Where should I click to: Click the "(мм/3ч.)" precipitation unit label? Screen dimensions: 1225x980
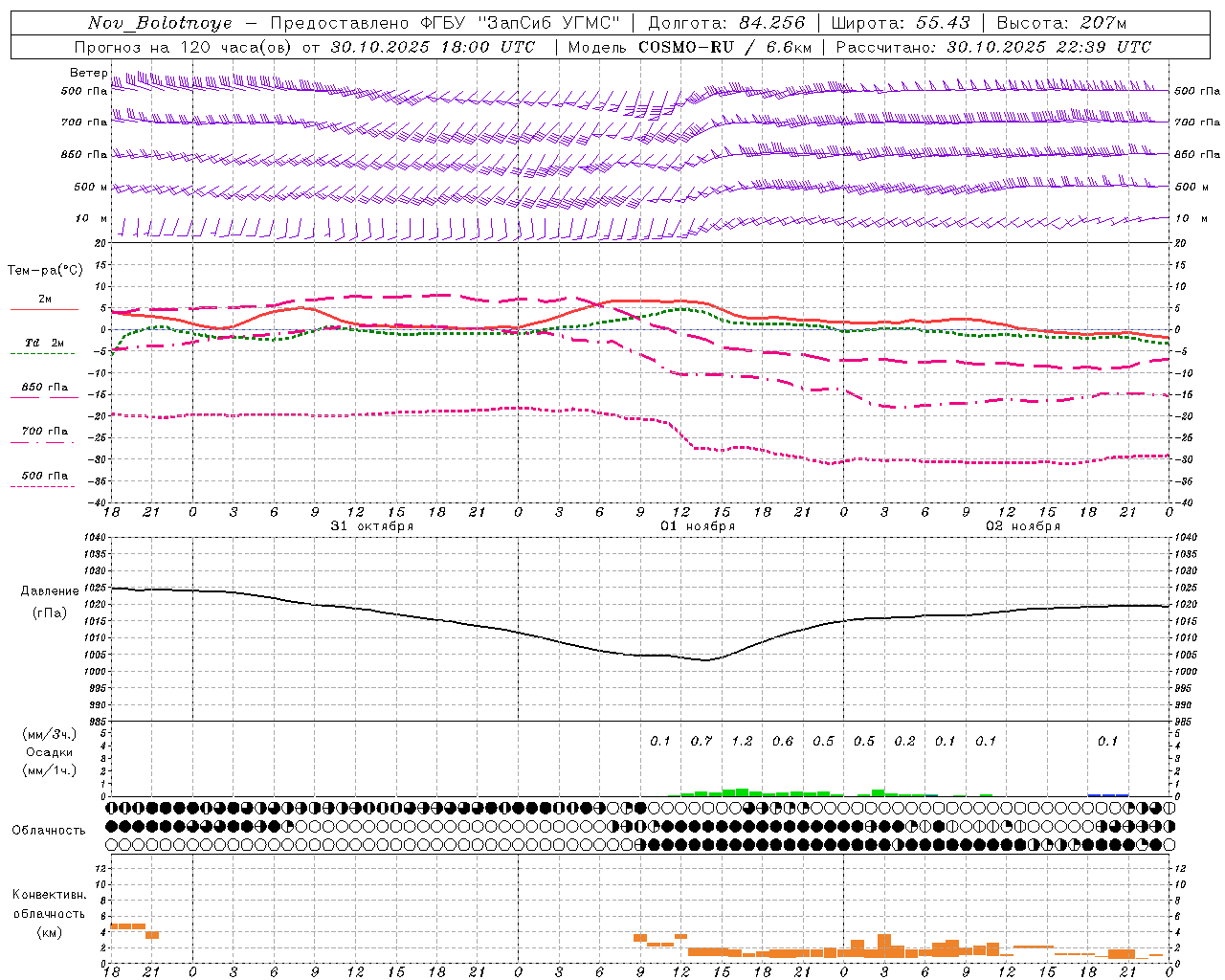pos(50,734)
